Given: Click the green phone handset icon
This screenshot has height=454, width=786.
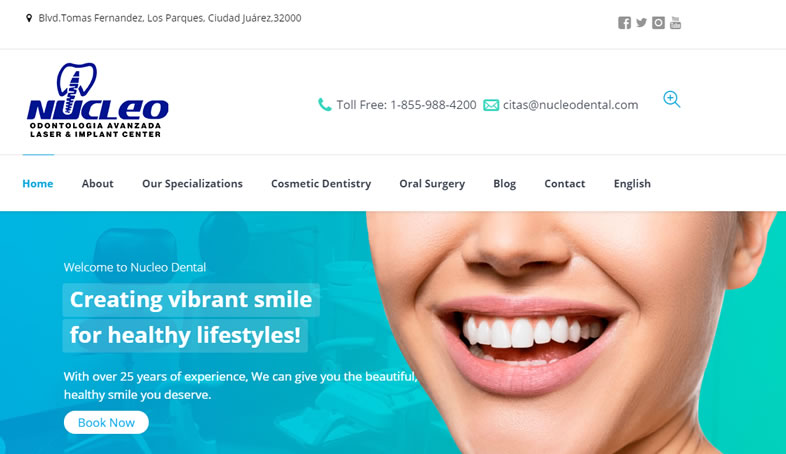Looking at the screenshot, I should pyautogui.click(x=325, y=105).
